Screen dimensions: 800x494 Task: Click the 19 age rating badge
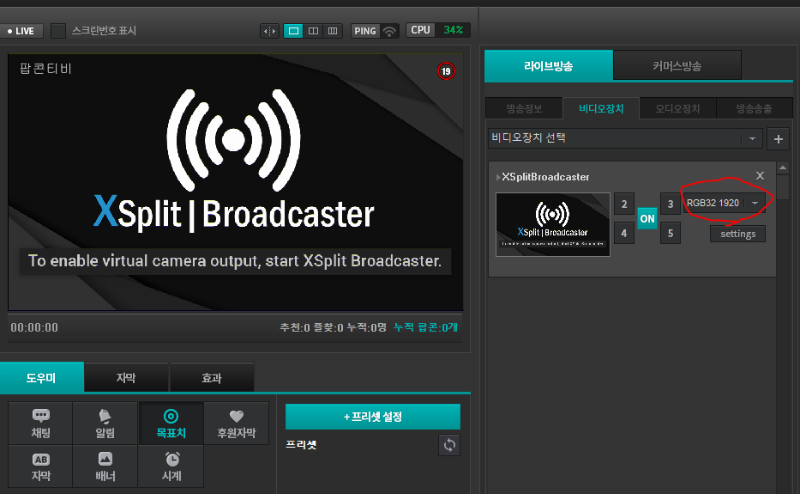click(x=446, y=71)
